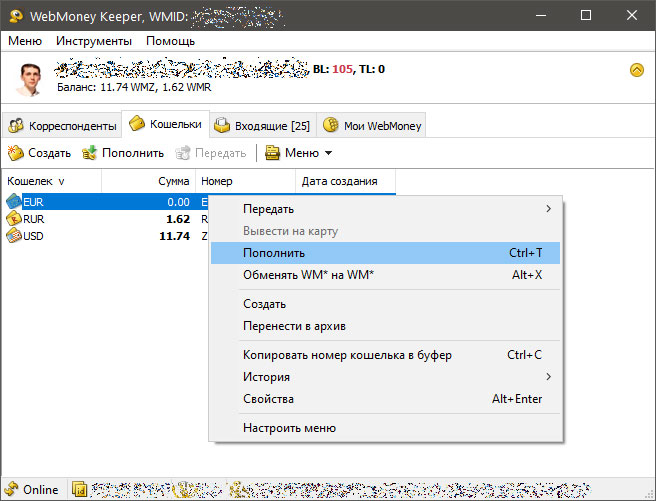The width and height of the screenshot is (656, 501).
Task: Click the Кошельки wallet tab icon
Action: coord(137,124)
